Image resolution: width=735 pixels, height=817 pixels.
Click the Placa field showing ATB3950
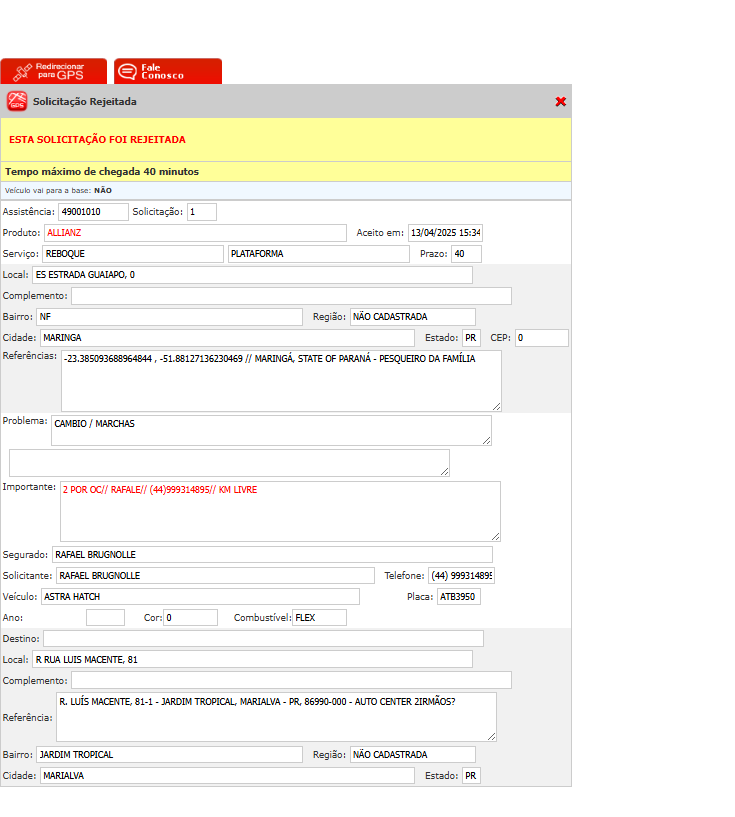[459, 597]
